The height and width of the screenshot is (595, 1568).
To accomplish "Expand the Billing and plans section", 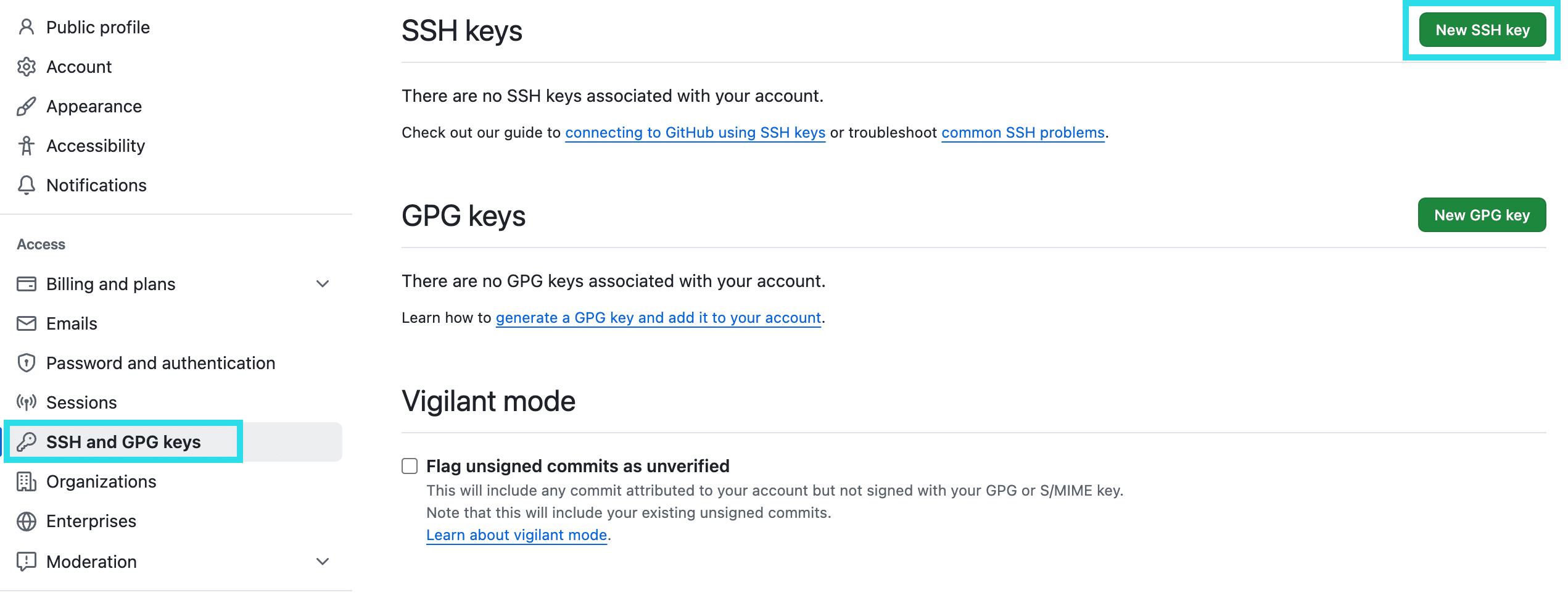I will (321, 283).
